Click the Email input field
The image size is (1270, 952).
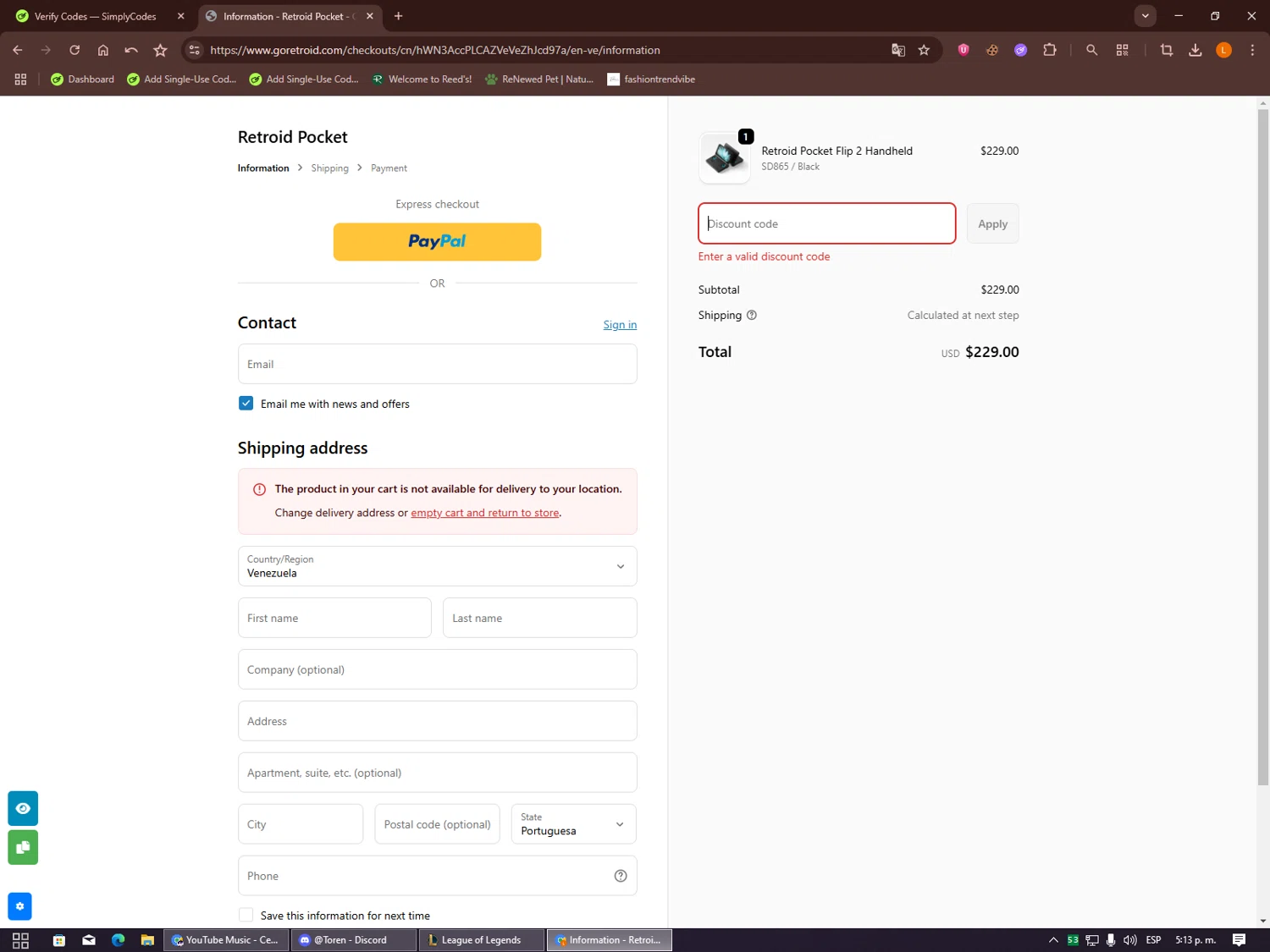[x=438, y=364]
